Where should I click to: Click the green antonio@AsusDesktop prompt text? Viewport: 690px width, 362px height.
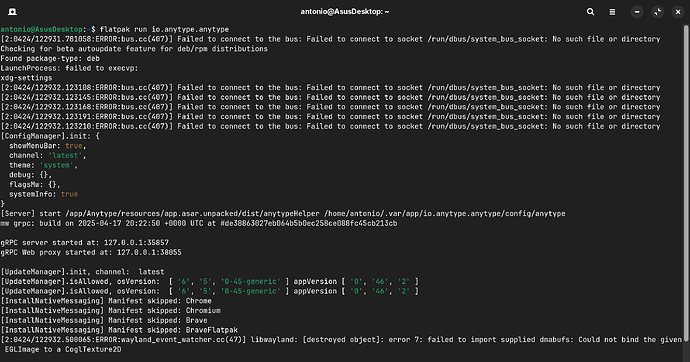41,29
